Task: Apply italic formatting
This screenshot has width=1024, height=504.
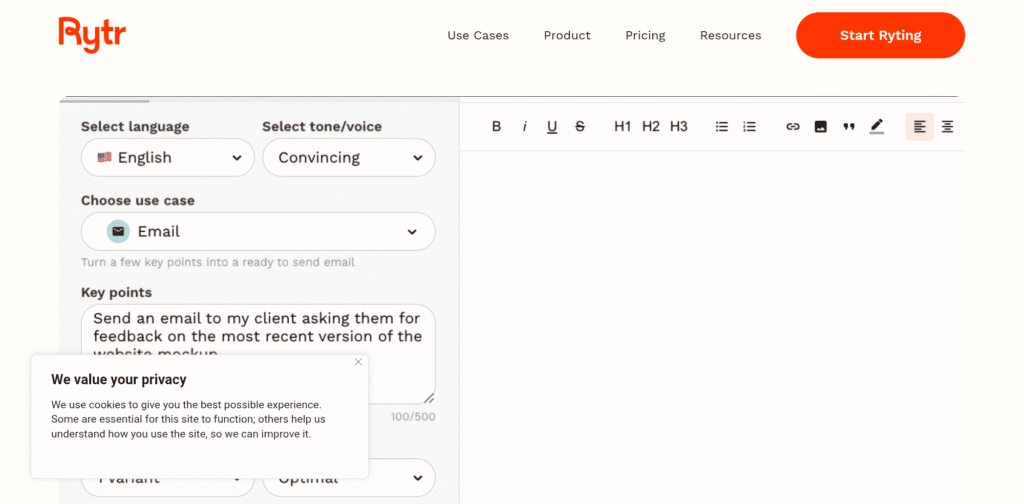Action: click(x=524, y=127)
